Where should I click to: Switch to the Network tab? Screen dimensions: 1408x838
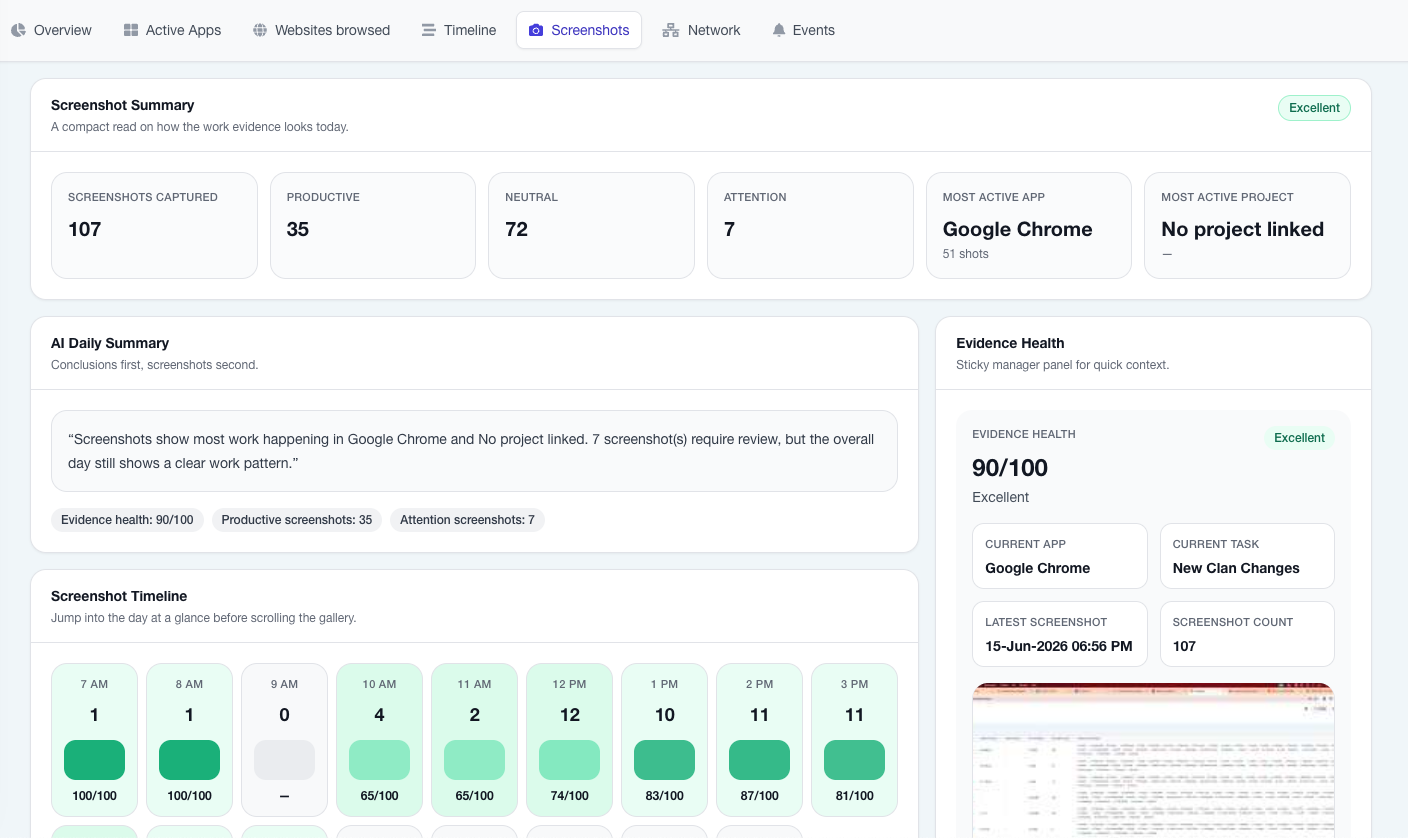(x=701, y=30)
